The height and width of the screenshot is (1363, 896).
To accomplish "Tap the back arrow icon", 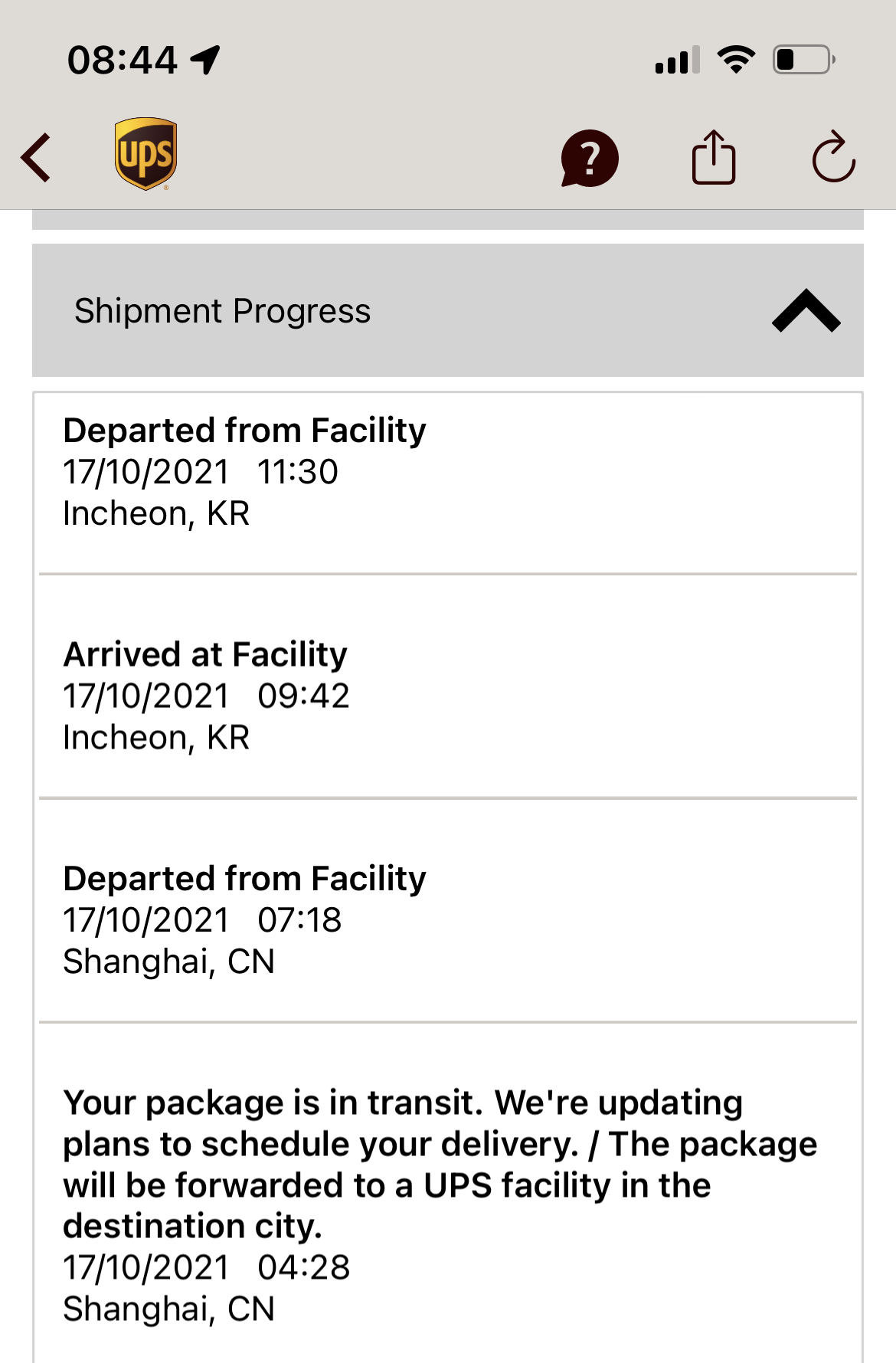I will click(37, 157).
